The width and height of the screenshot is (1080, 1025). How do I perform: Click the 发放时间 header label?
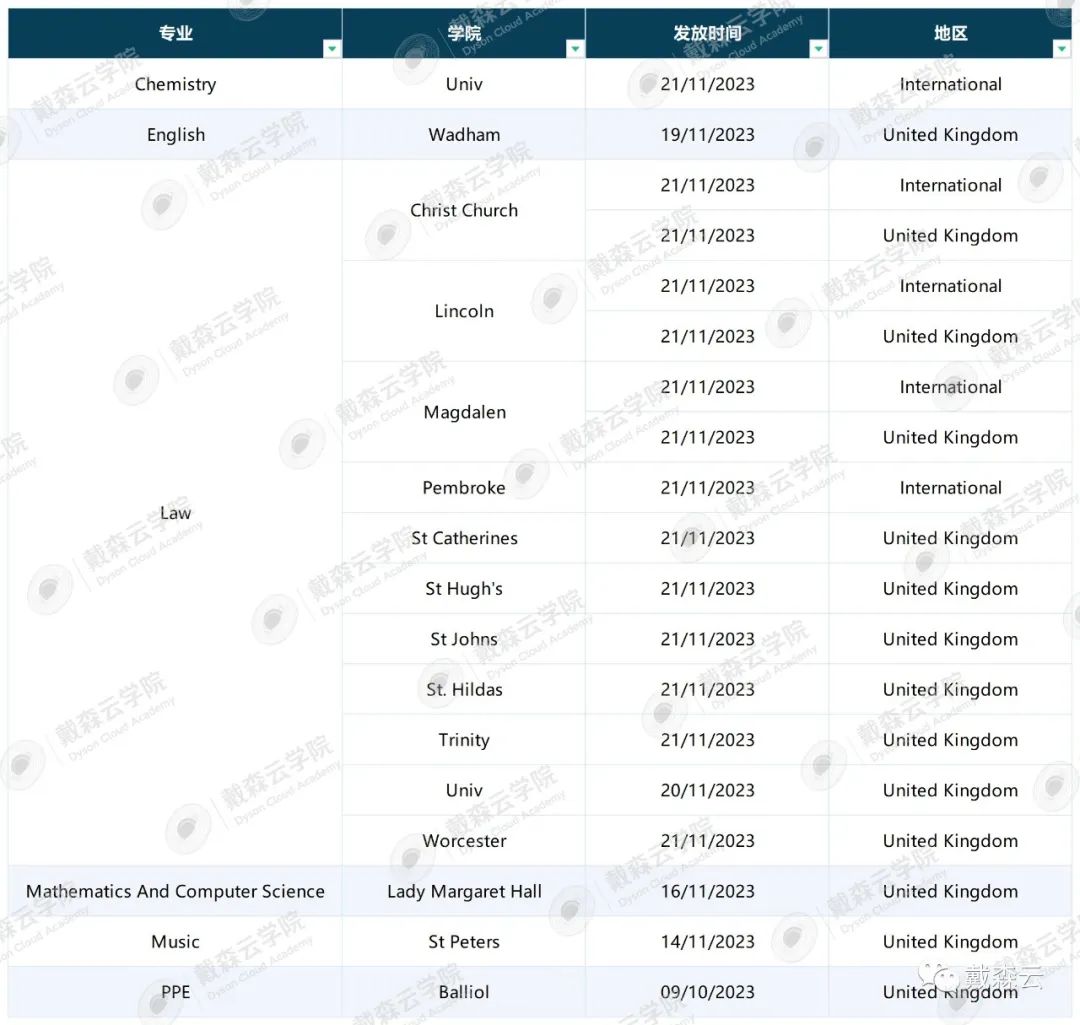[x=707, y=33]
